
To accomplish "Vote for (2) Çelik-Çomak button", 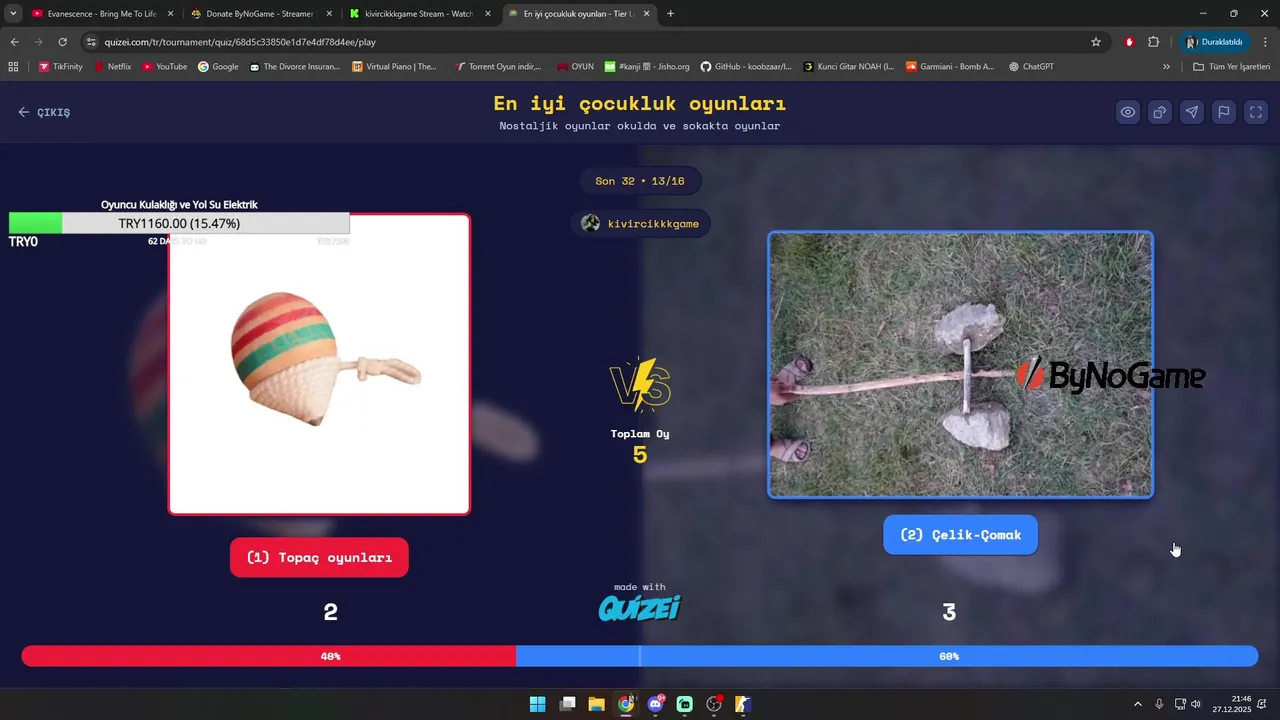I will tap(960, 535).
